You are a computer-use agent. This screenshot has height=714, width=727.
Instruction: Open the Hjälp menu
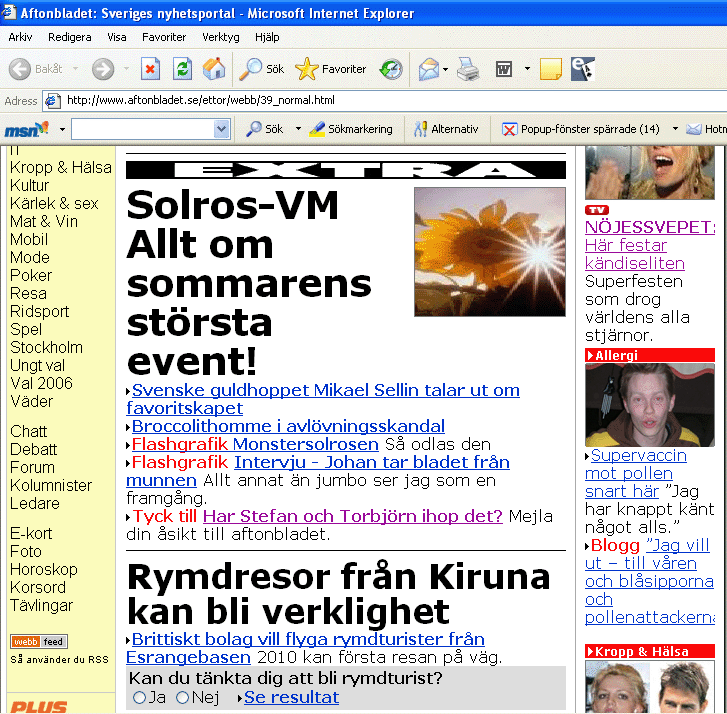point(267,37)
